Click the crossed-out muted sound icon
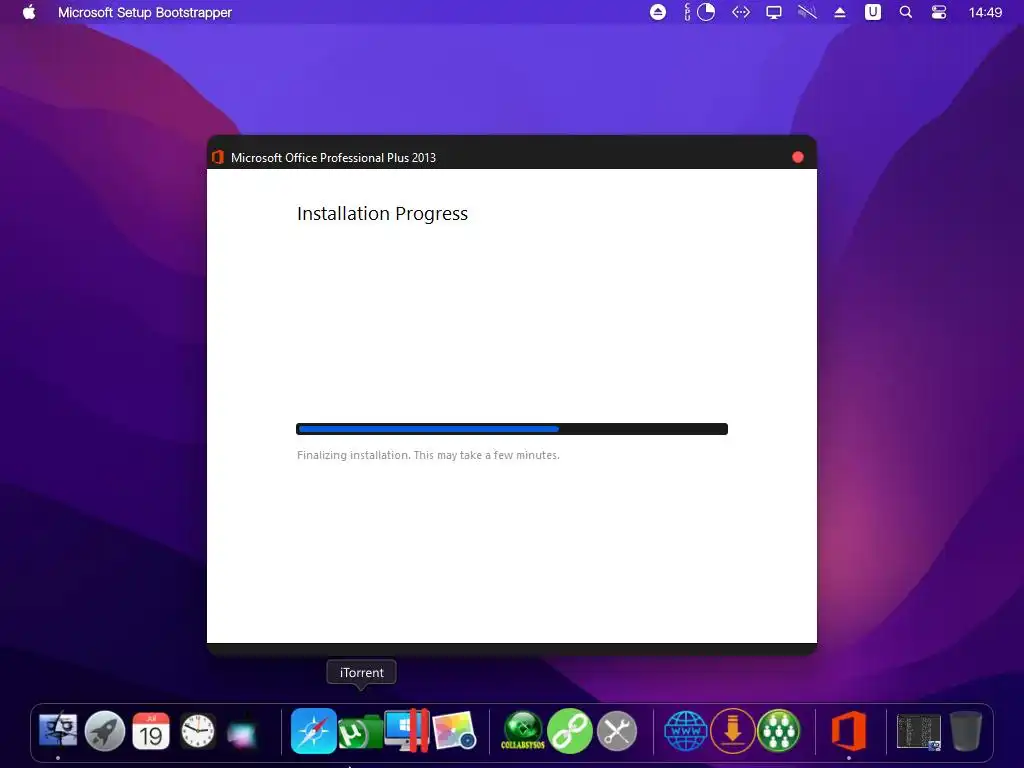 [807, 12]
